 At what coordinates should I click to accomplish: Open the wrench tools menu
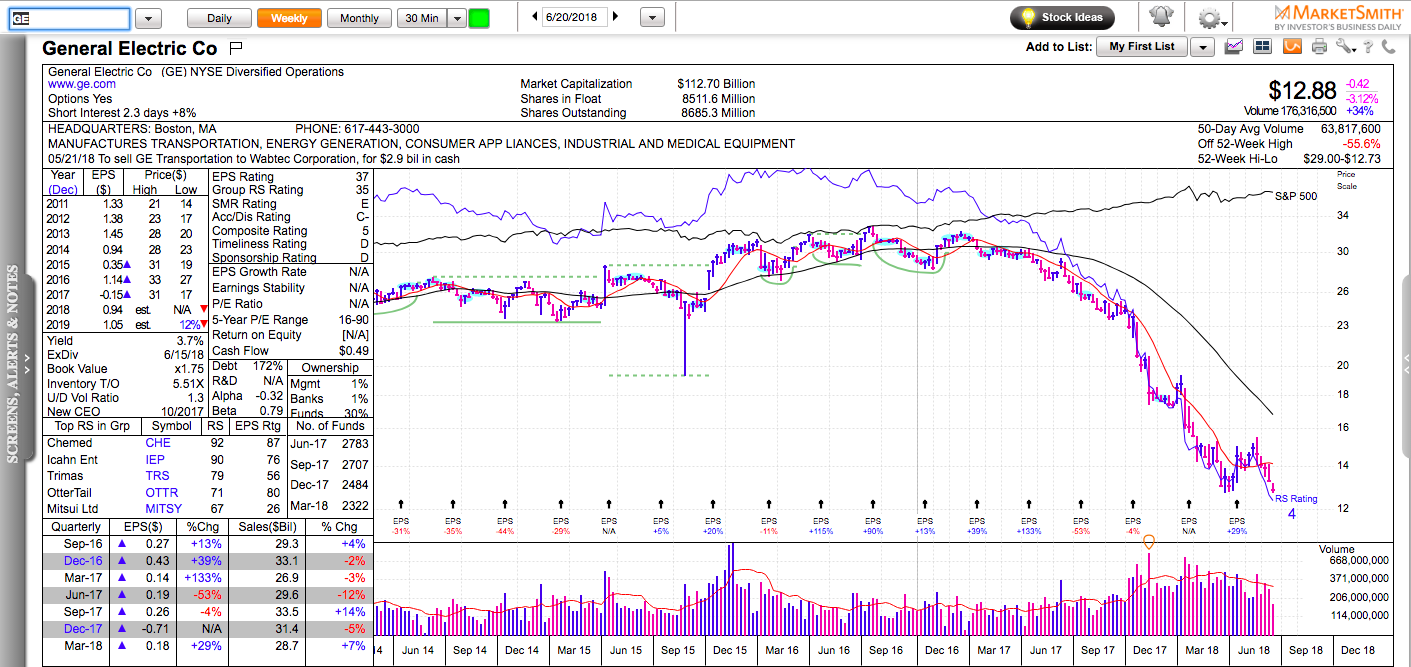(x=1345, y=46)
